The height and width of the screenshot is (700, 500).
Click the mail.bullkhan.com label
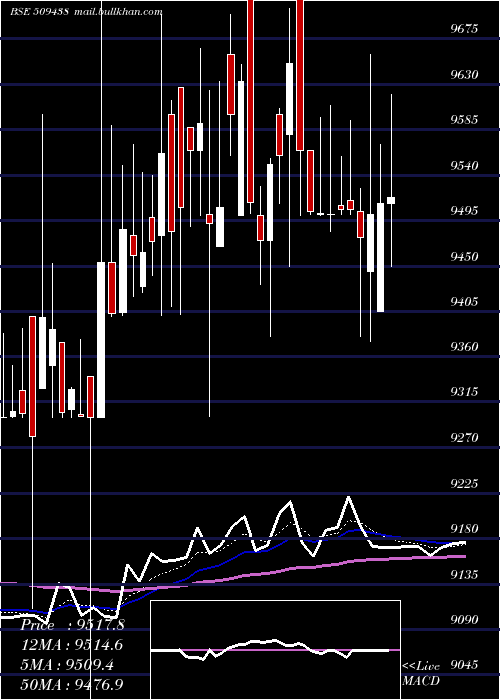tap(118, 12)
